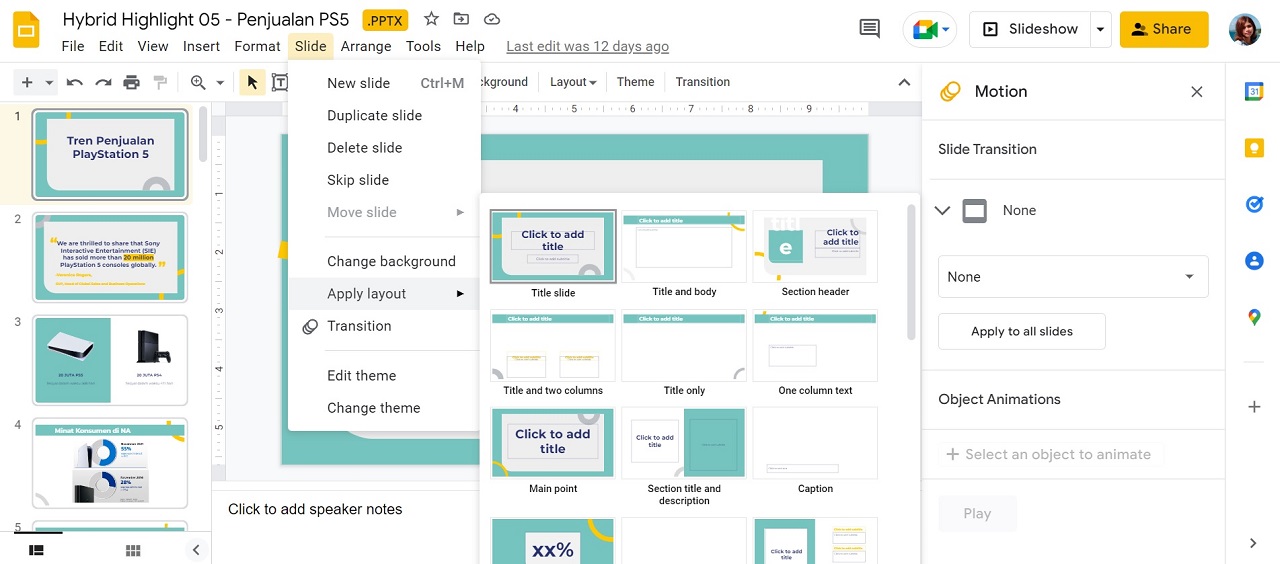Screen dimensions: 1280x564
Task: Close the Motion panel
Action: [x=1196, y=92]
